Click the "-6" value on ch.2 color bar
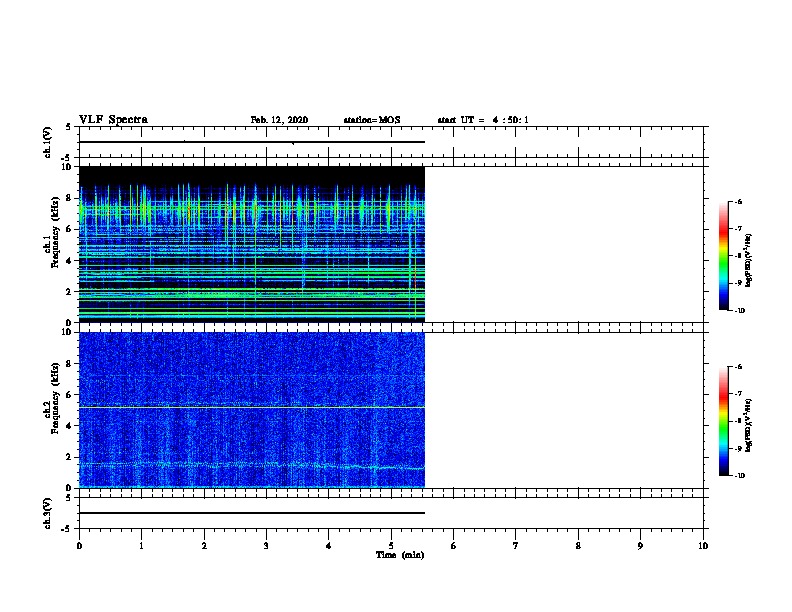Image resolution: width=792 pixels, height=612 pixels. point(738,367)
